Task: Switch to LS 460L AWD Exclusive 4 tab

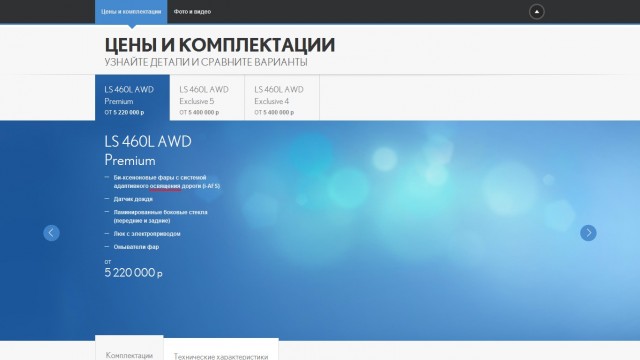Action: [282, 98]
